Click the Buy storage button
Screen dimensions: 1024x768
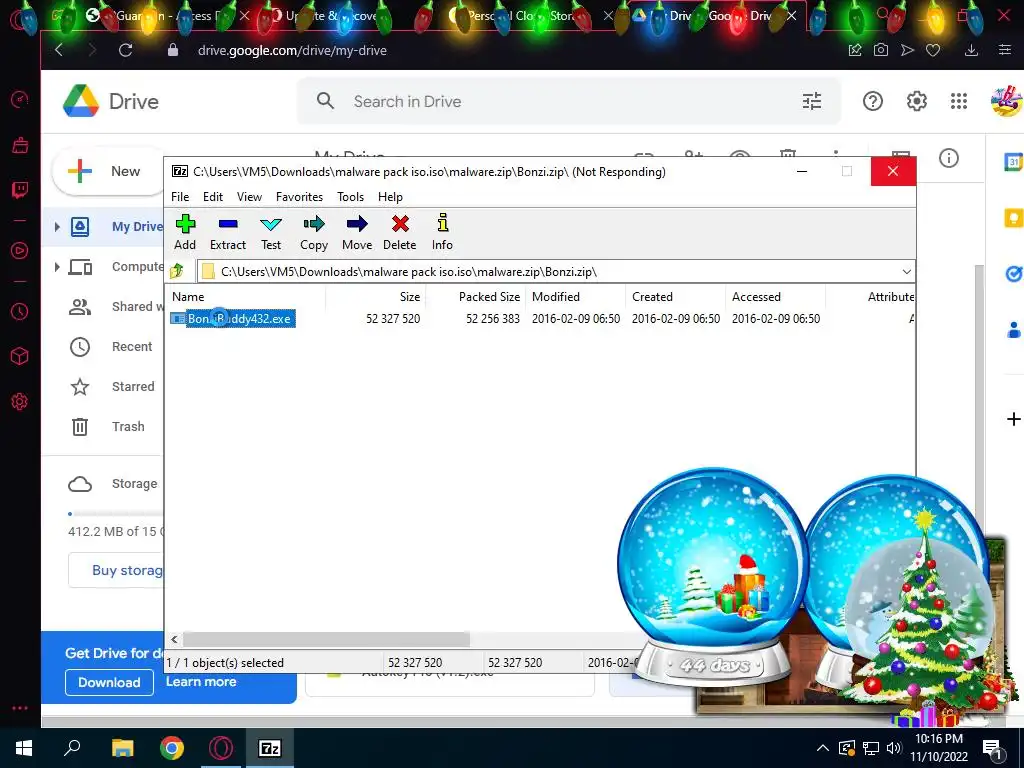[116, 570]
